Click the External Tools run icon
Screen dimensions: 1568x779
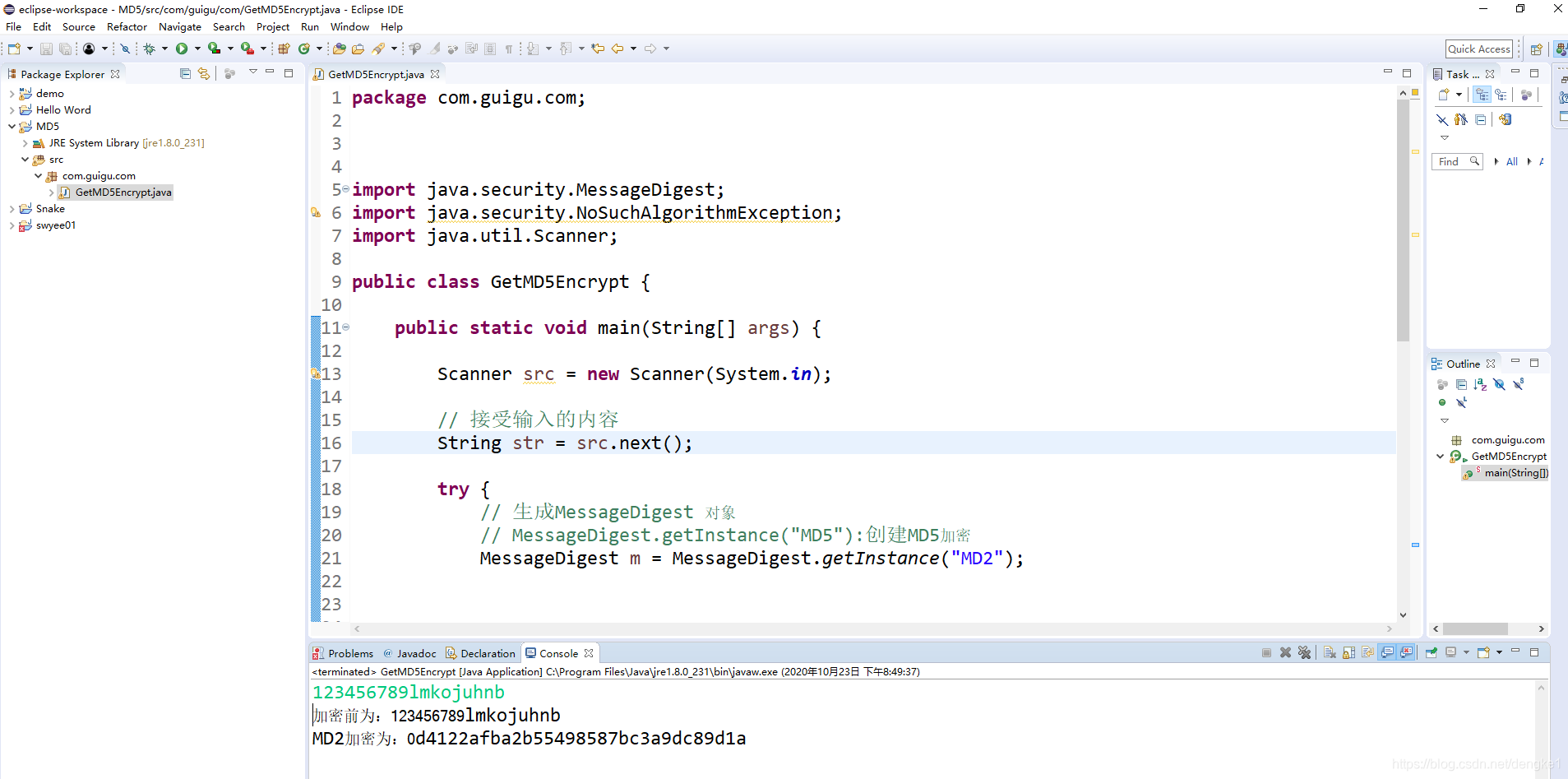pos(247,49)
